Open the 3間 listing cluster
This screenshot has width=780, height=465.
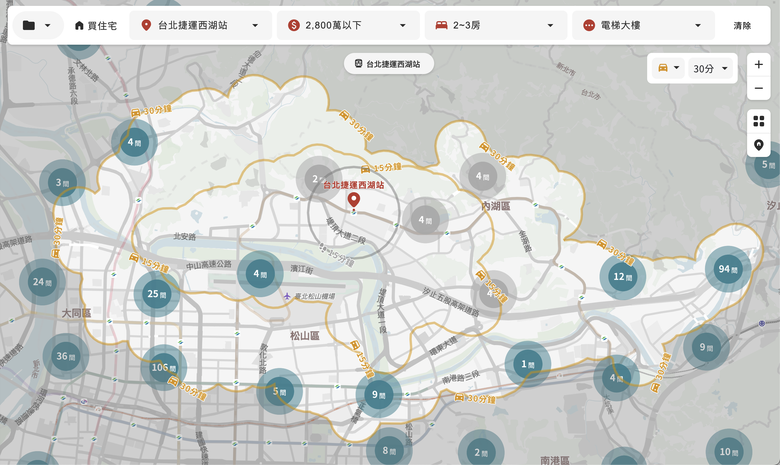click(x=62, y=183)
